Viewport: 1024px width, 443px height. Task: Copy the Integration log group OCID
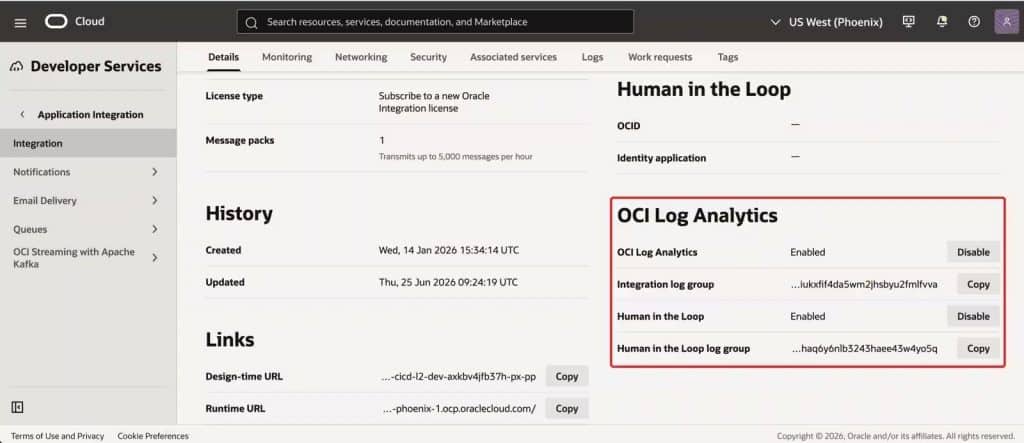(978, 284)
